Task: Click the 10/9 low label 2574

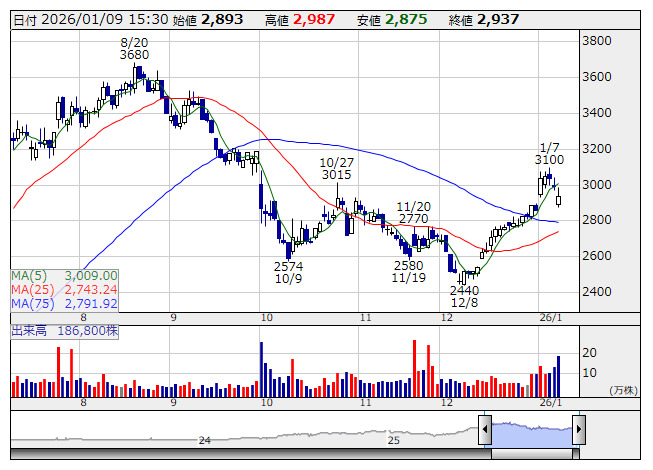Action: [289, 266]
